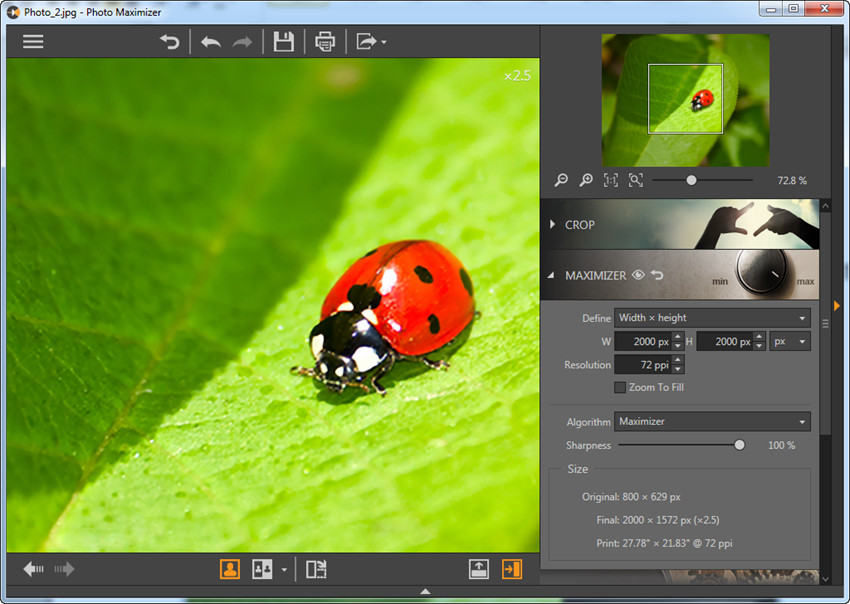850x604 pixels.
Task: Save the photo with floppy icon
Action: [x=284, y=42]
